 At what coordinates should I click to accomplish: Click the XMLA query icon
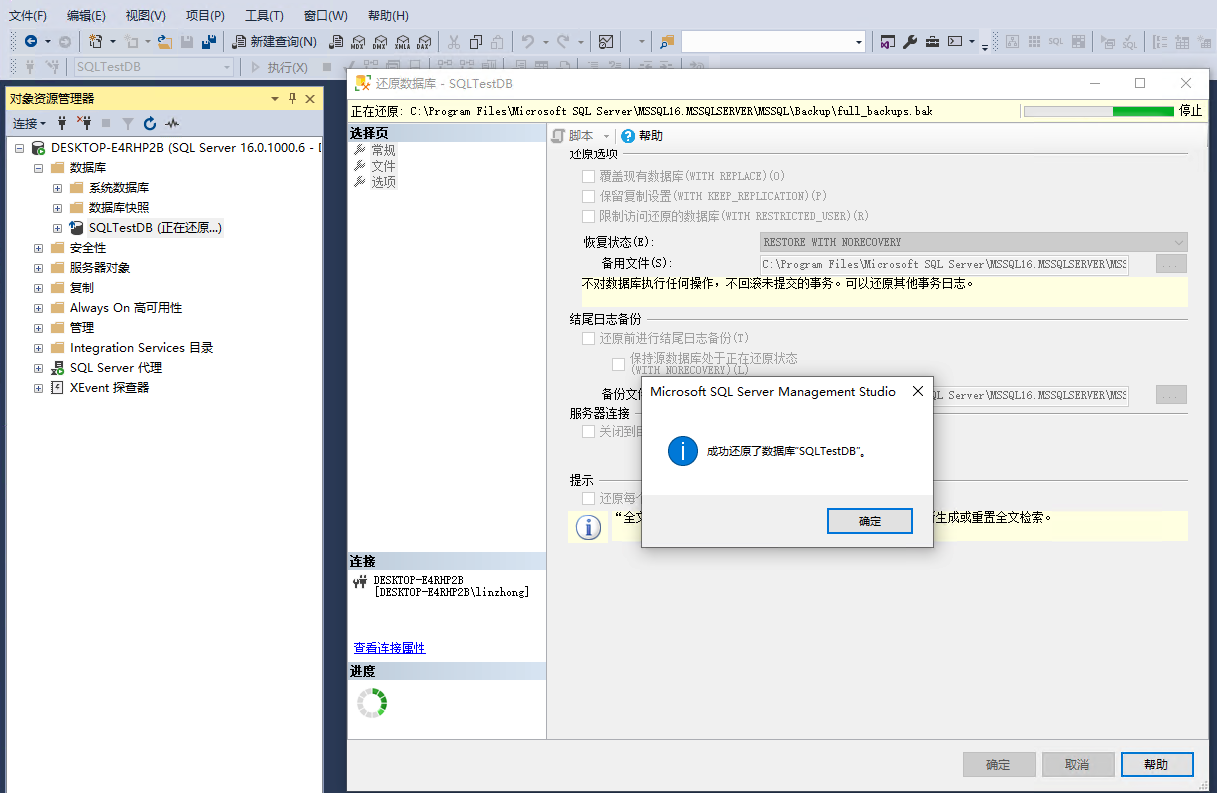(x=402, y=41)
